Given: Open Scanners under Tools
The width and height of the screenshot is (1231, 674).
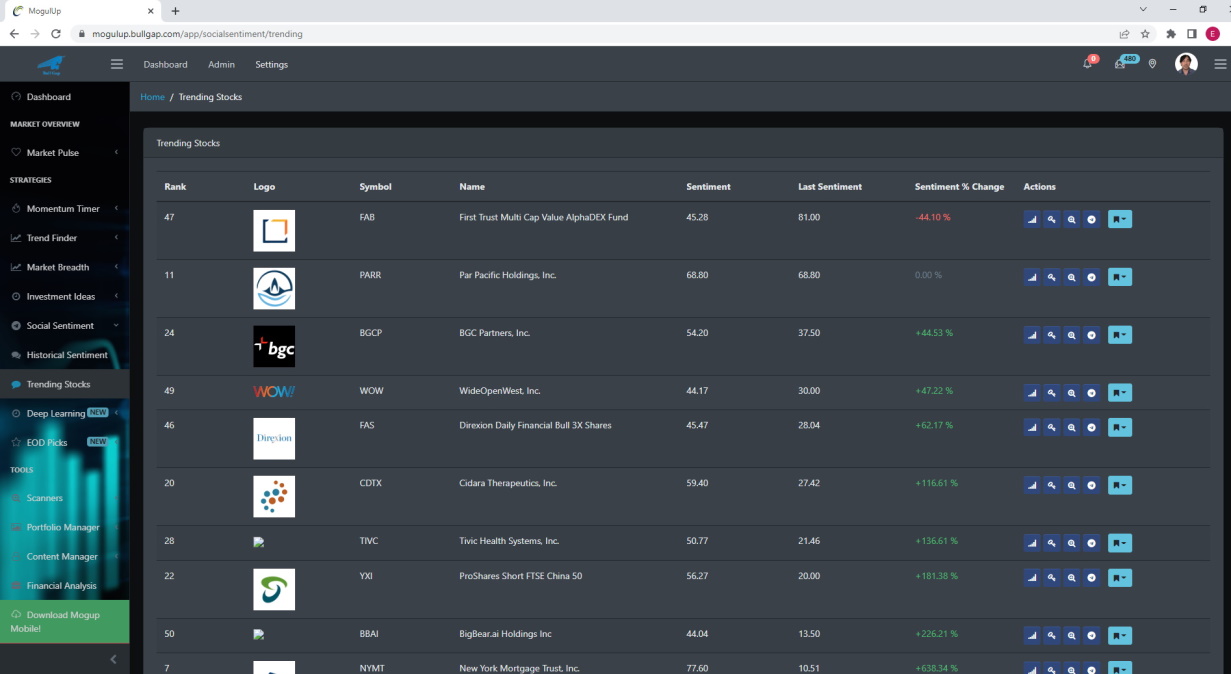Looking at the screenshot, I should 64,498.
